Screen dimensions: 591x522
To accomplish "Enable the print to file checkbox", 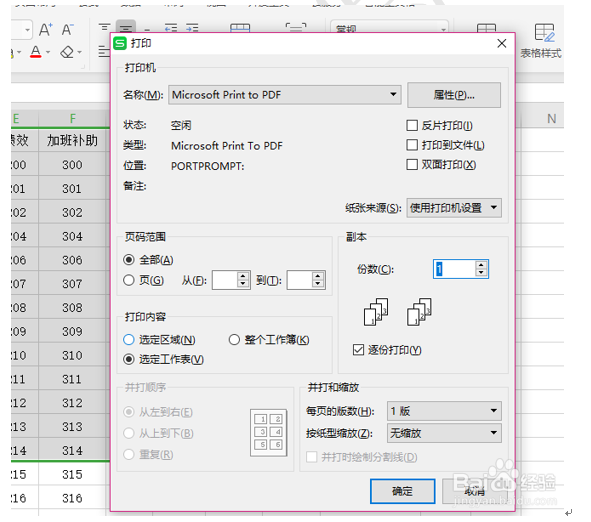I will pos(412,145).
